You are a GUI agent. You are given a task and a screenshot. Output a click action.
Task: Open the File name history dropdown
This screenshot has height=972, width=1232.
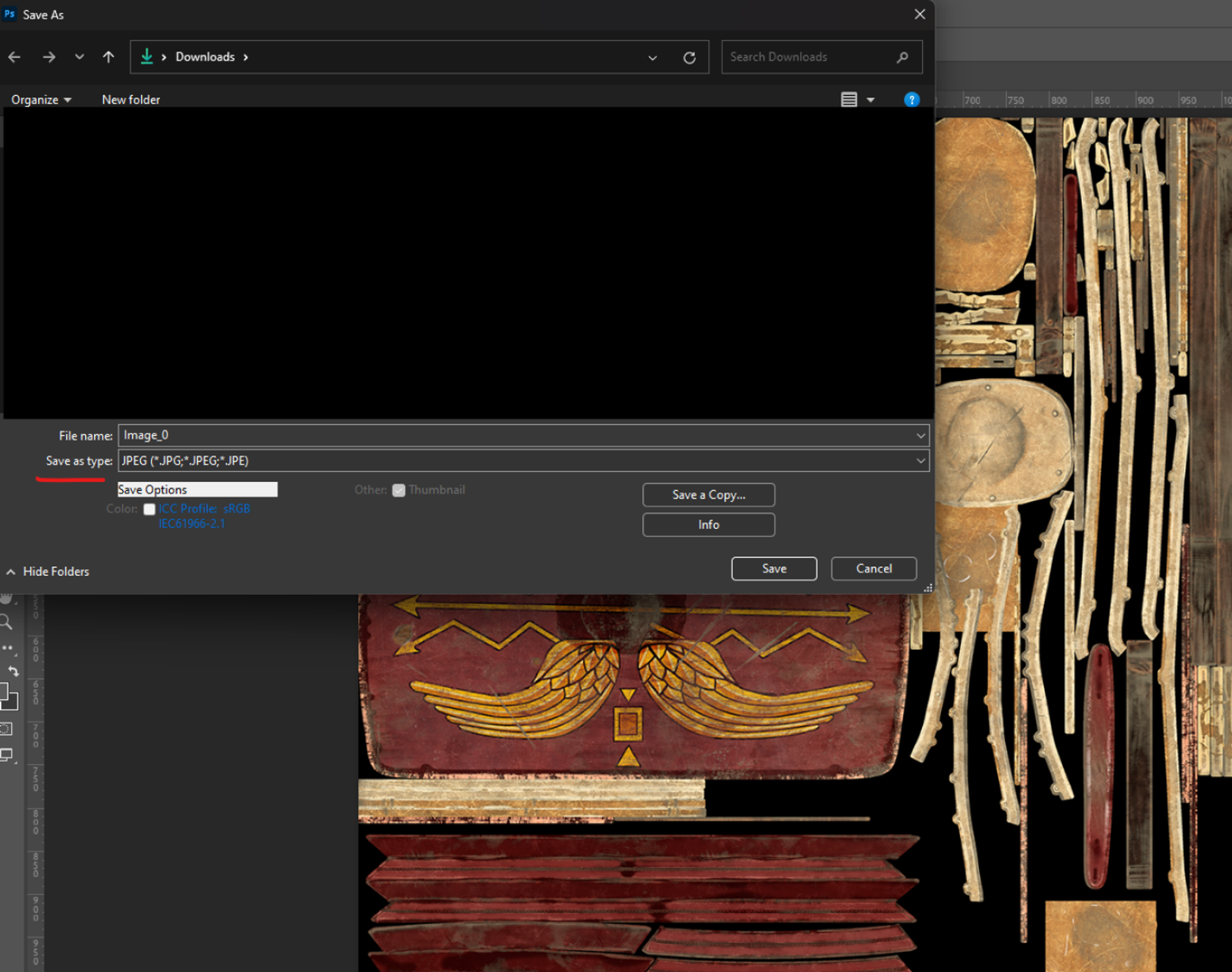[920, 435]
